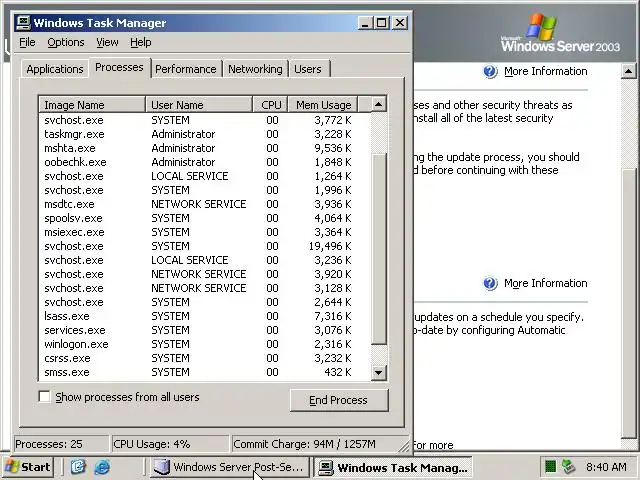This screenshot has height=480, width=640.
Task: Select services.exe process row
Action: [205, 330]
